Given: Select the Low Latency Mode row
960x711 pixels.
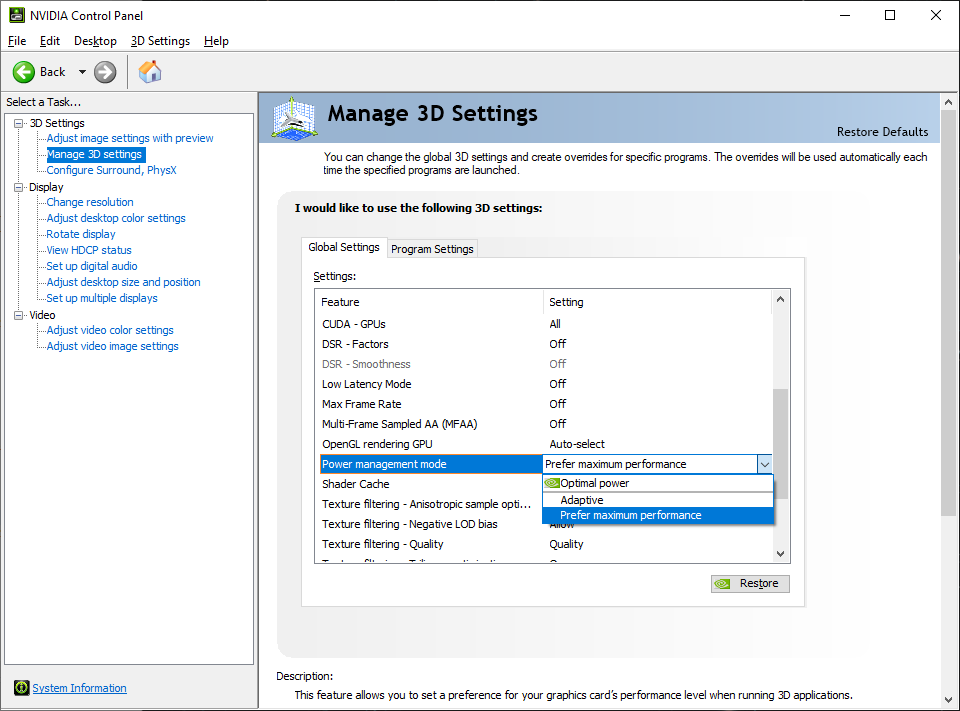Looking at the screenshot, I should [x=545, y=384].
